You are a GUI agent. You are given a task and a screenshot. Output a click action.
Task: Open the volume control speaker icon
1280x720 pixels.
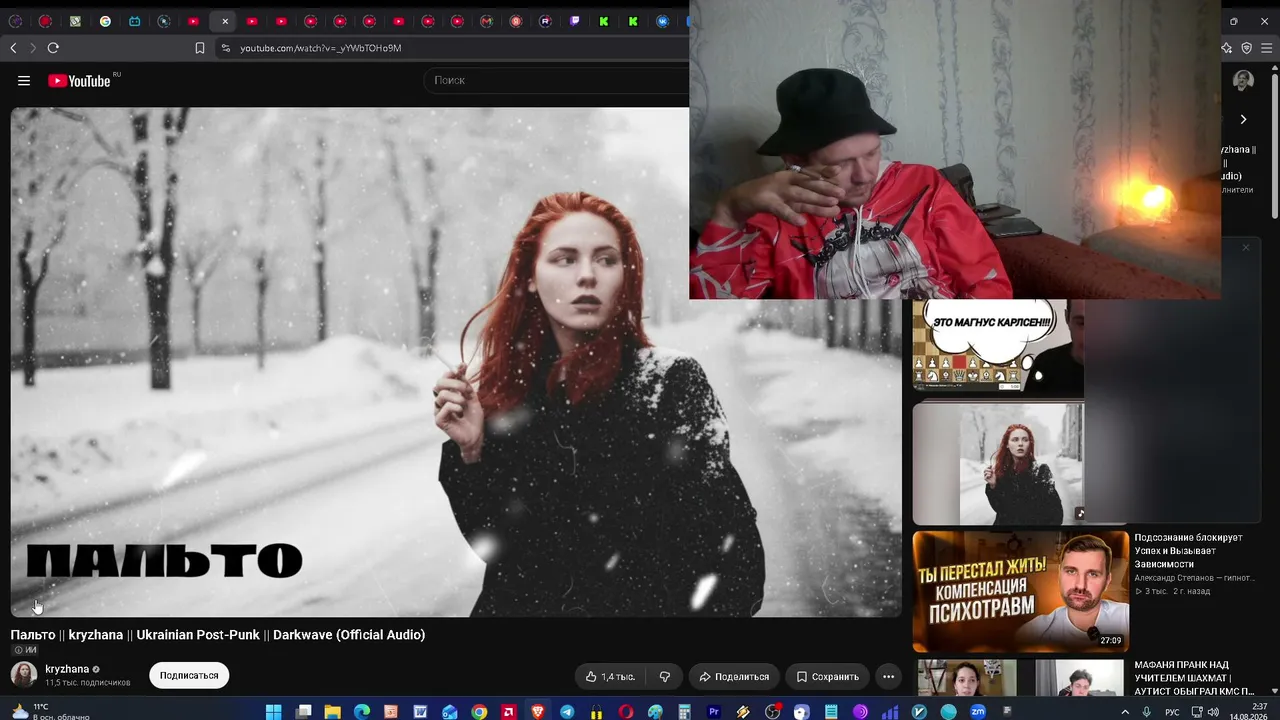coord(1213,712)
